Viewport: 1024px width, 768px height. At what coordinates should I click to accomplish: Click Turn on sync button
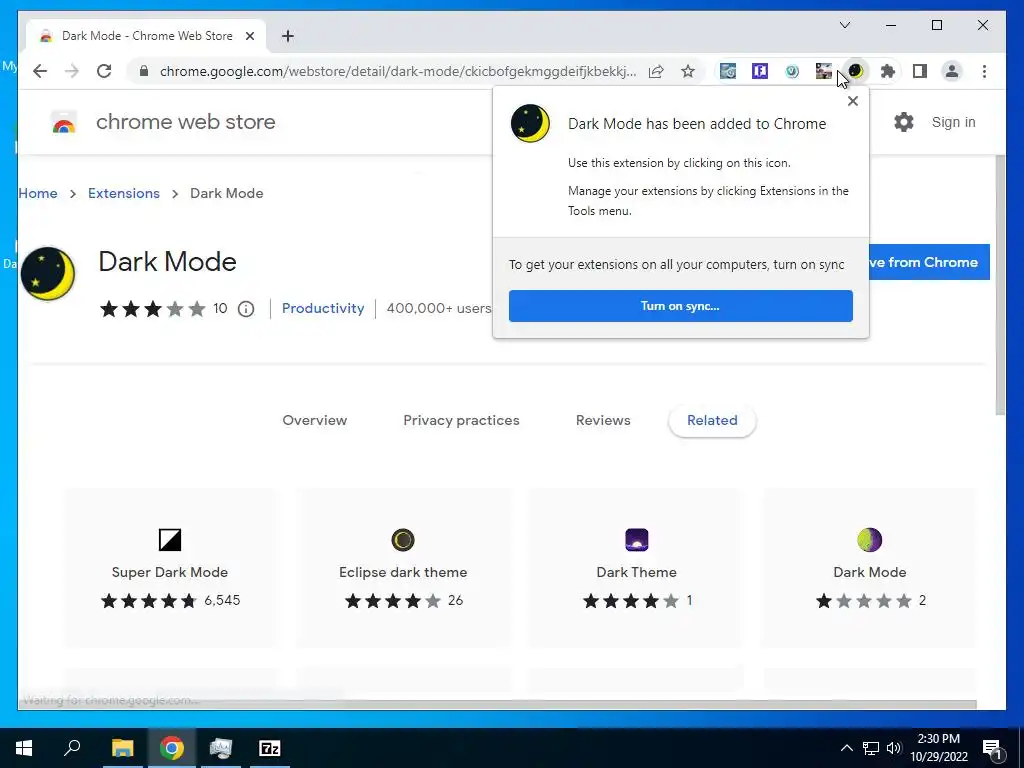coord(680,306)
